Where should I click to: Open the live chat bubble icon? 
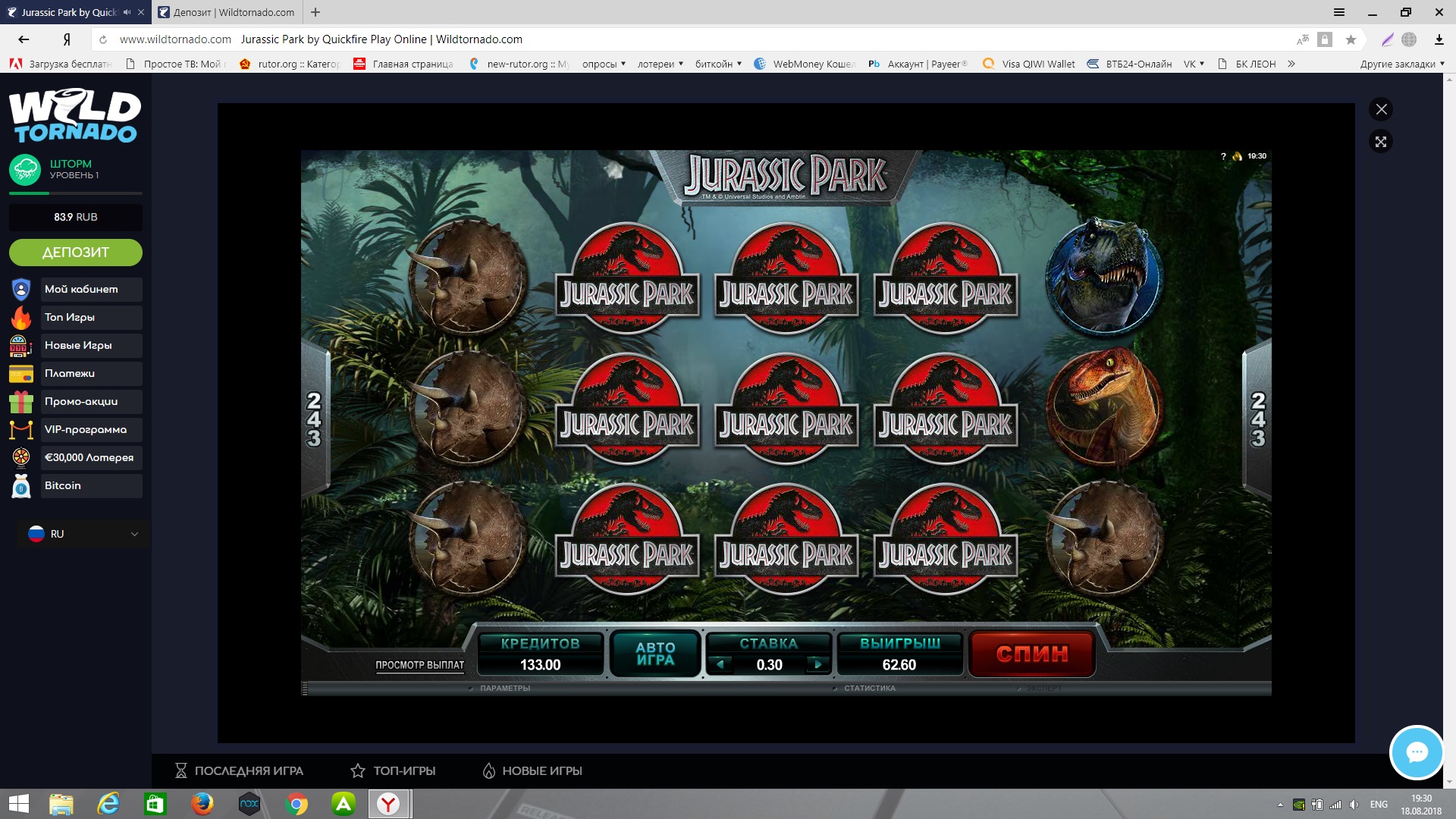tap(1416, 752)
